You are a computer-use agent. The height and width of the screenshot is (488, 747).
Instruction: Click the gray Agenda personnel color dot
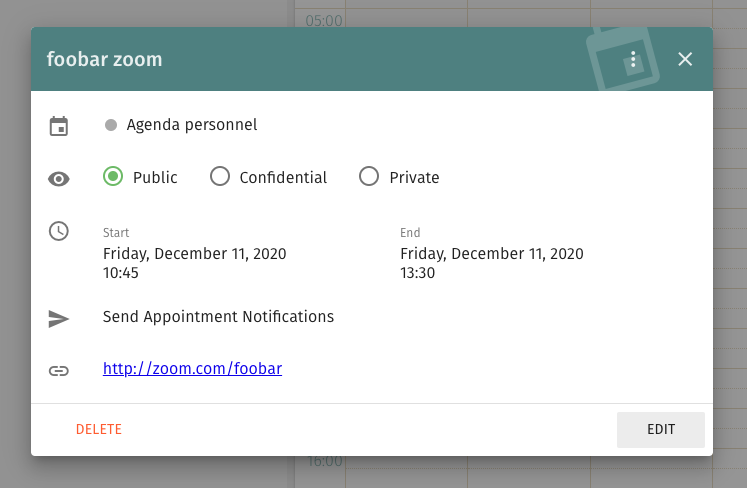click(111, 125)
